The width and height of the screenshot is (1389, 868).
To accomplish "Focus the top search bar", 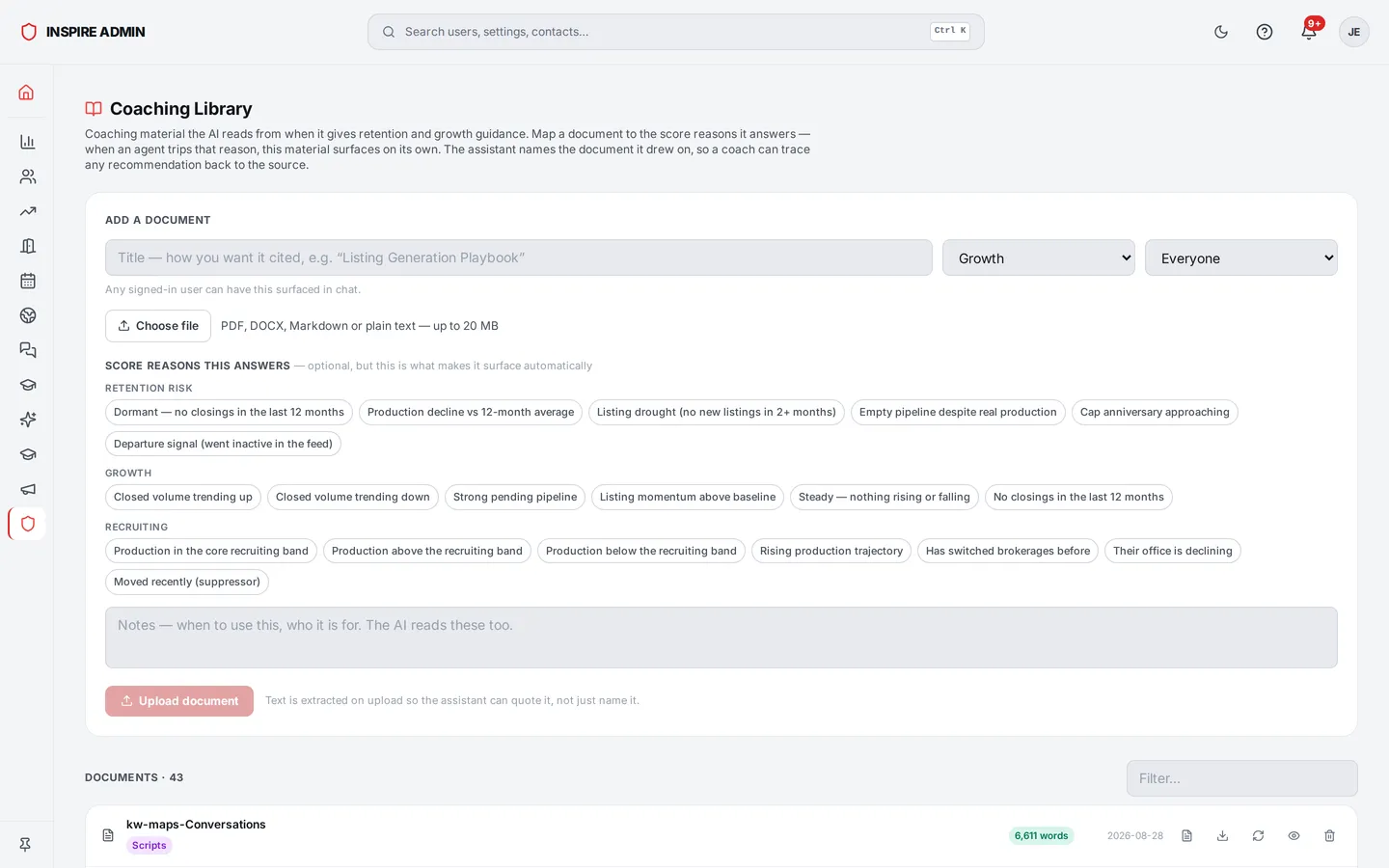I will pos(676,32).
